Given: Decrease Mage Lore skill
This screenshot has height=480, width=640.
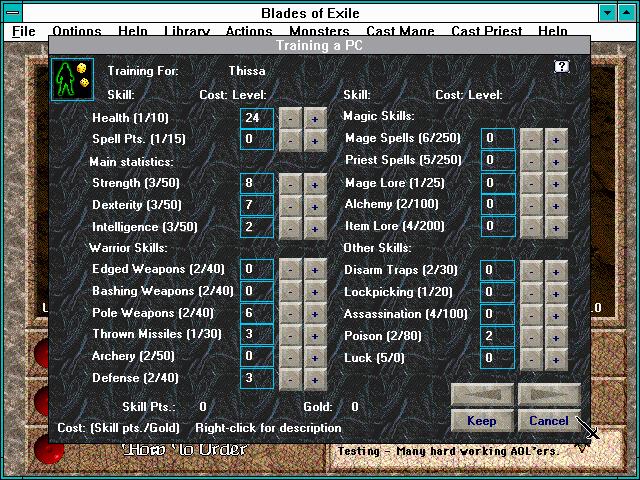Looking at the screenshot, I should [531, 184].
